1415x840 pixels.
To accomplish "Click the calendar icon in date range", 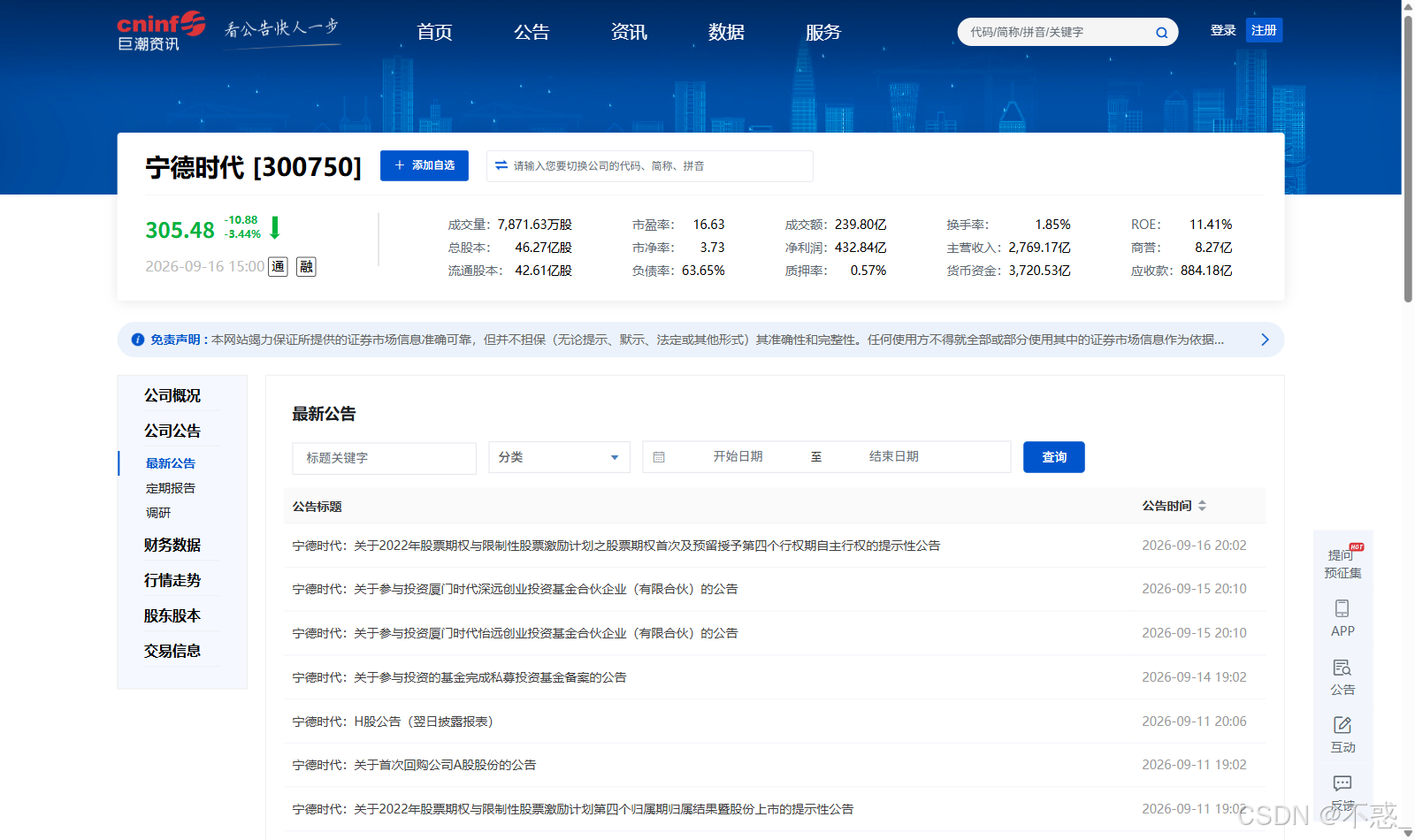I will point(659,457).
